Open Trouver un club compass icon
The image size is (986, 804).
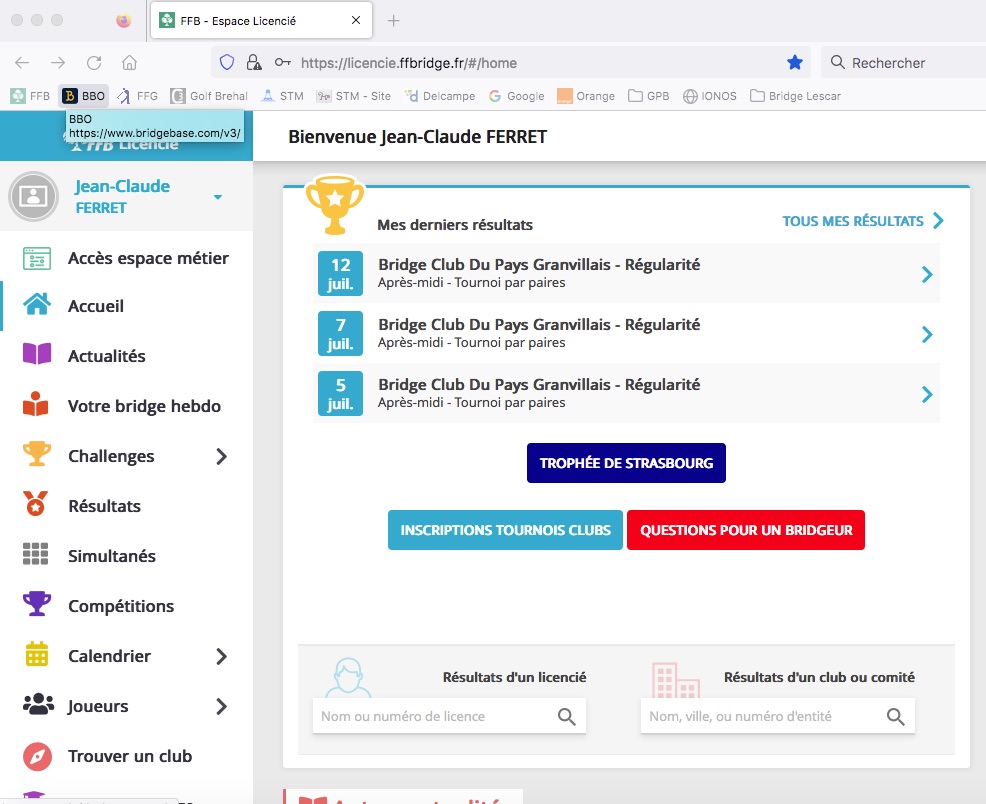pyautogui.click(x=36, y=755)
